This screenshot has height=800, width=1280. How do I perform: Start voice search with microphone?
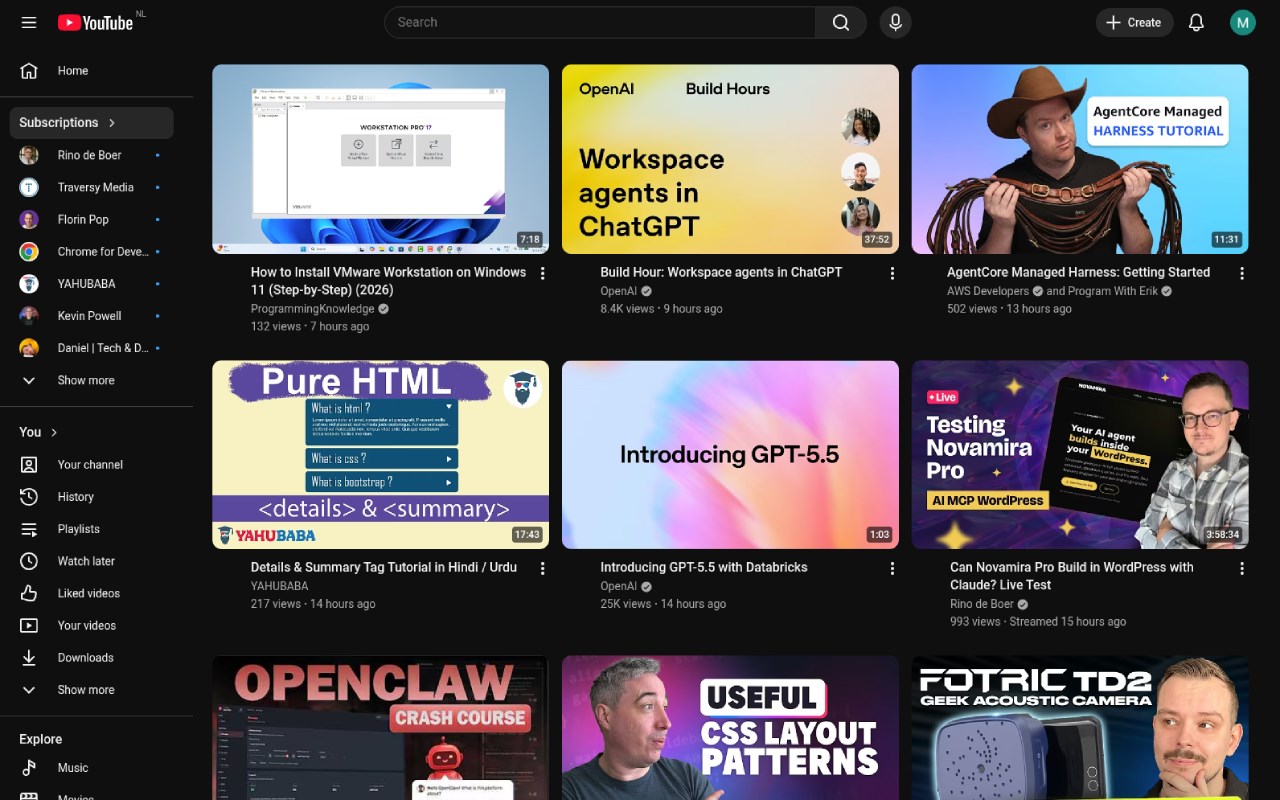[895, 22]
